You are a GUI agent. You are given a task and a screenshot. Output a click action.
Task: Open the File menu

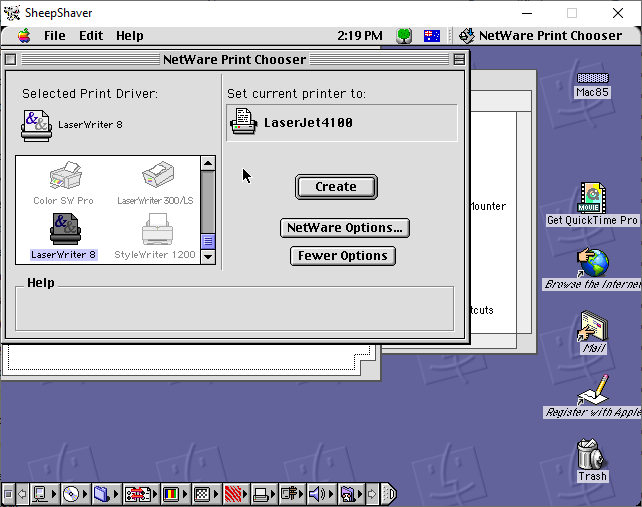pyautogui.click(x=54, y=36)
